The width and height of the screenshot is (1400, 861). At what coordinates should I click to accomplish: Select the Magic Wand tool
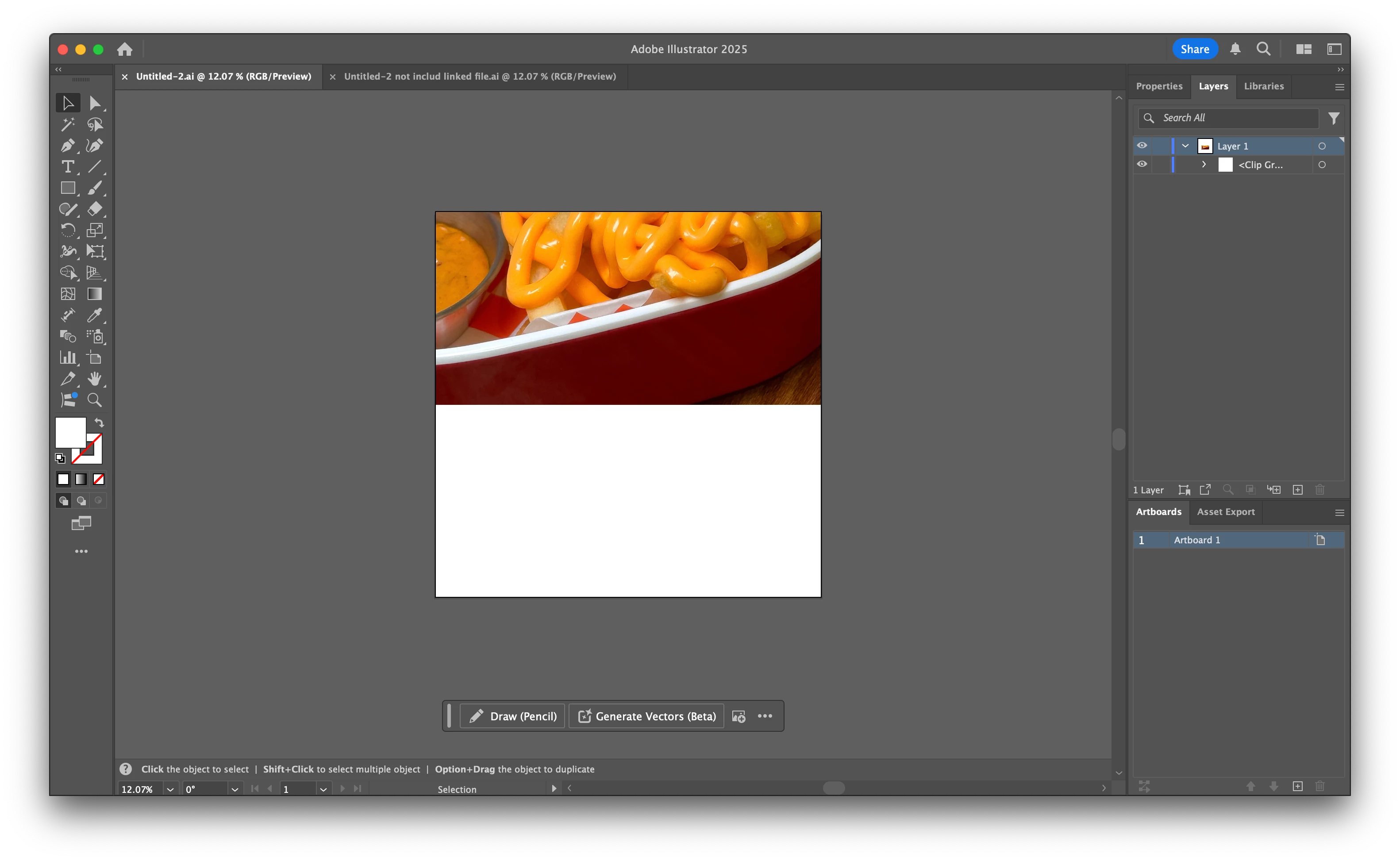coord(67,124)
